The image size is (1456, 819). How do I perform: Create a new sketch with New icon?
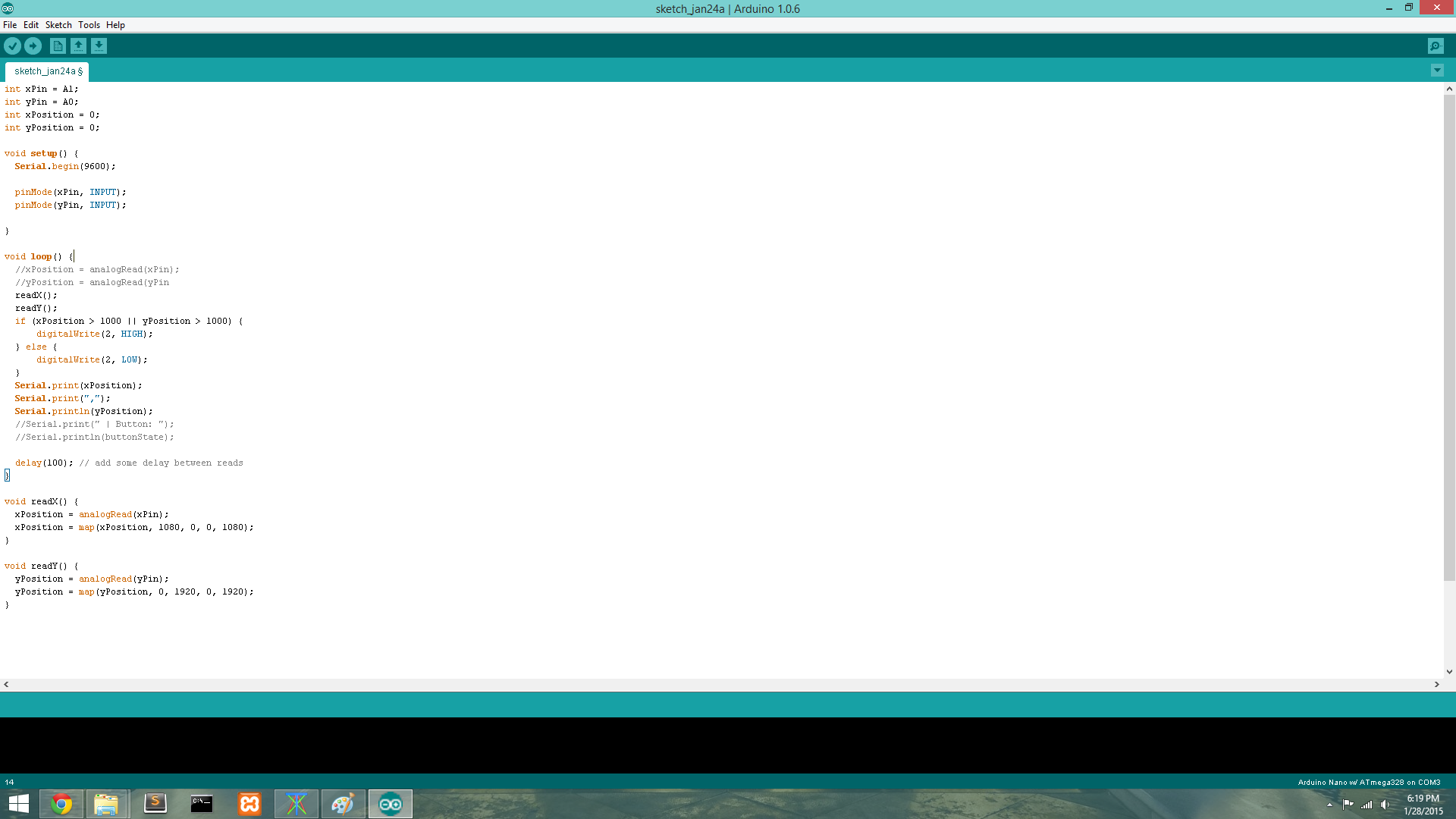[x=58, y=46]
